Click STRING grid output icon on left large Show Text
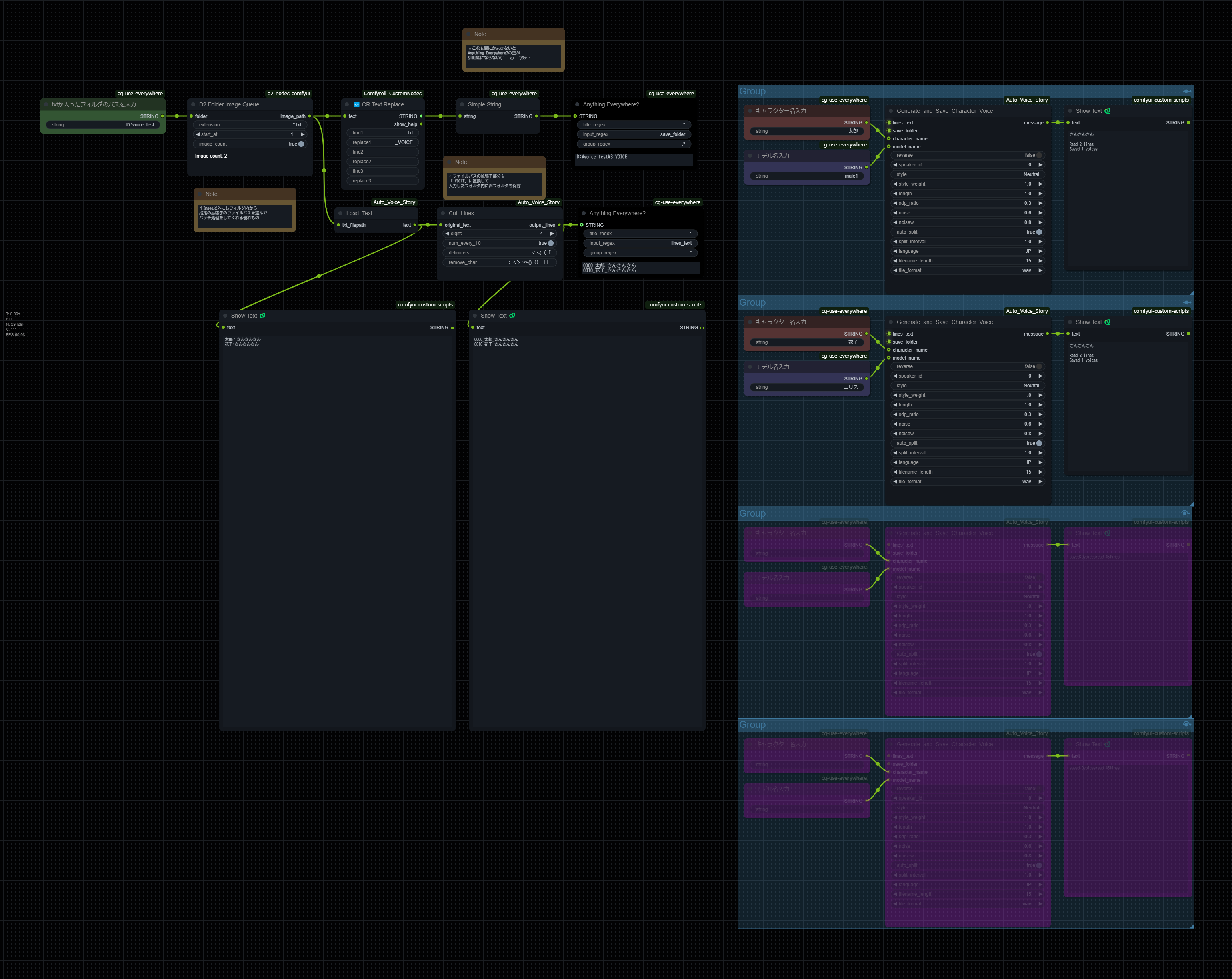This screenshot has width=1232, height=979. (x=452, y=327)
